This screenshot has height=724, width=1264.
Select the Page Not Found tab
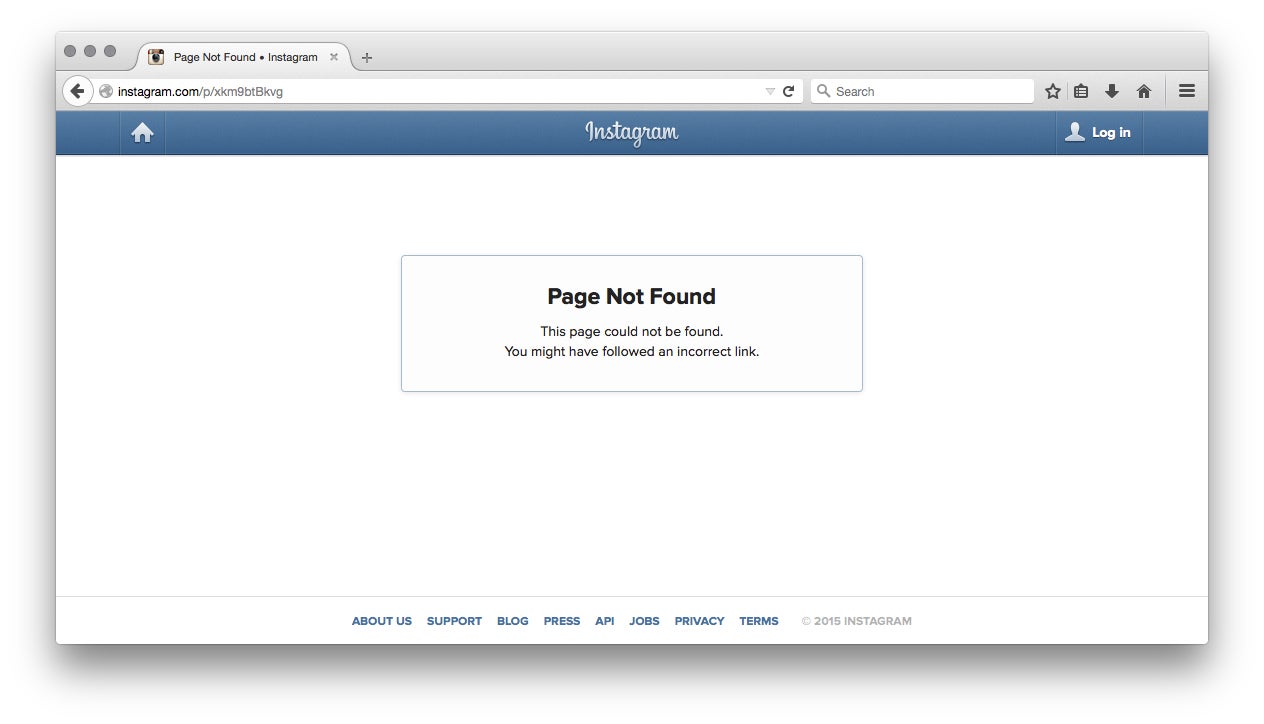[x=245, y=57]
